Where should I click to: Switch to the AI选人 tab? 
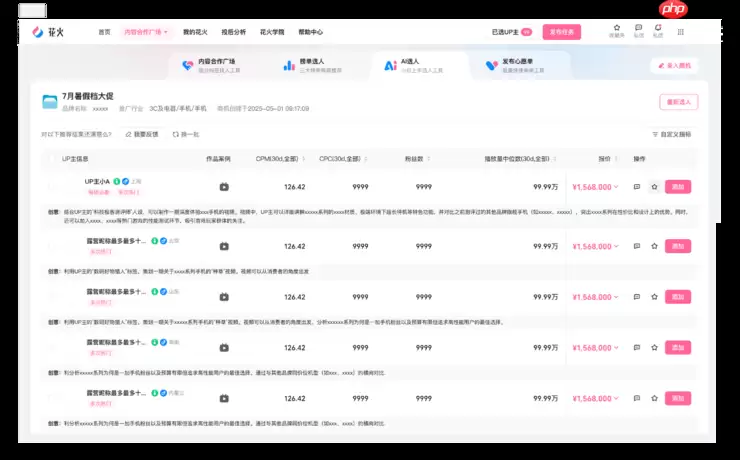(x=420, y=66)
